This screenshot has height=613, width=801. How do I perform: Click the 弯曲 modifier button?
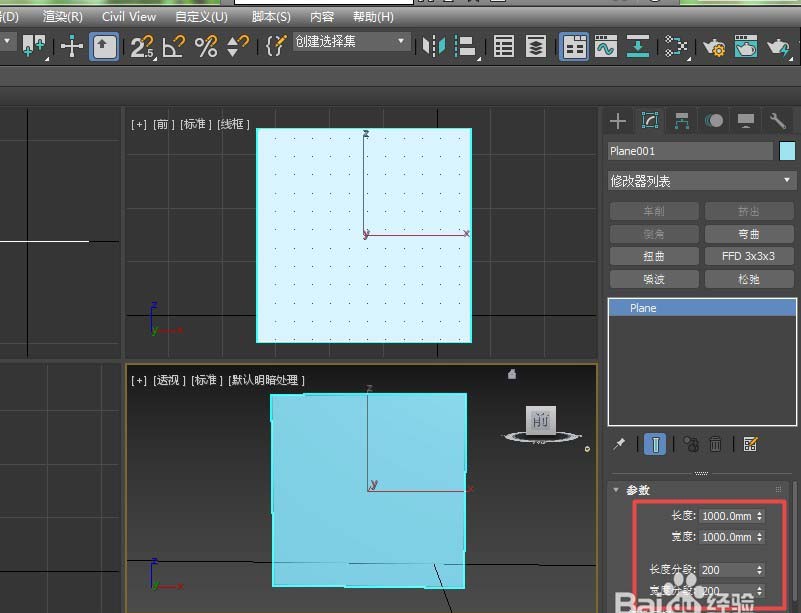point(748,234)
